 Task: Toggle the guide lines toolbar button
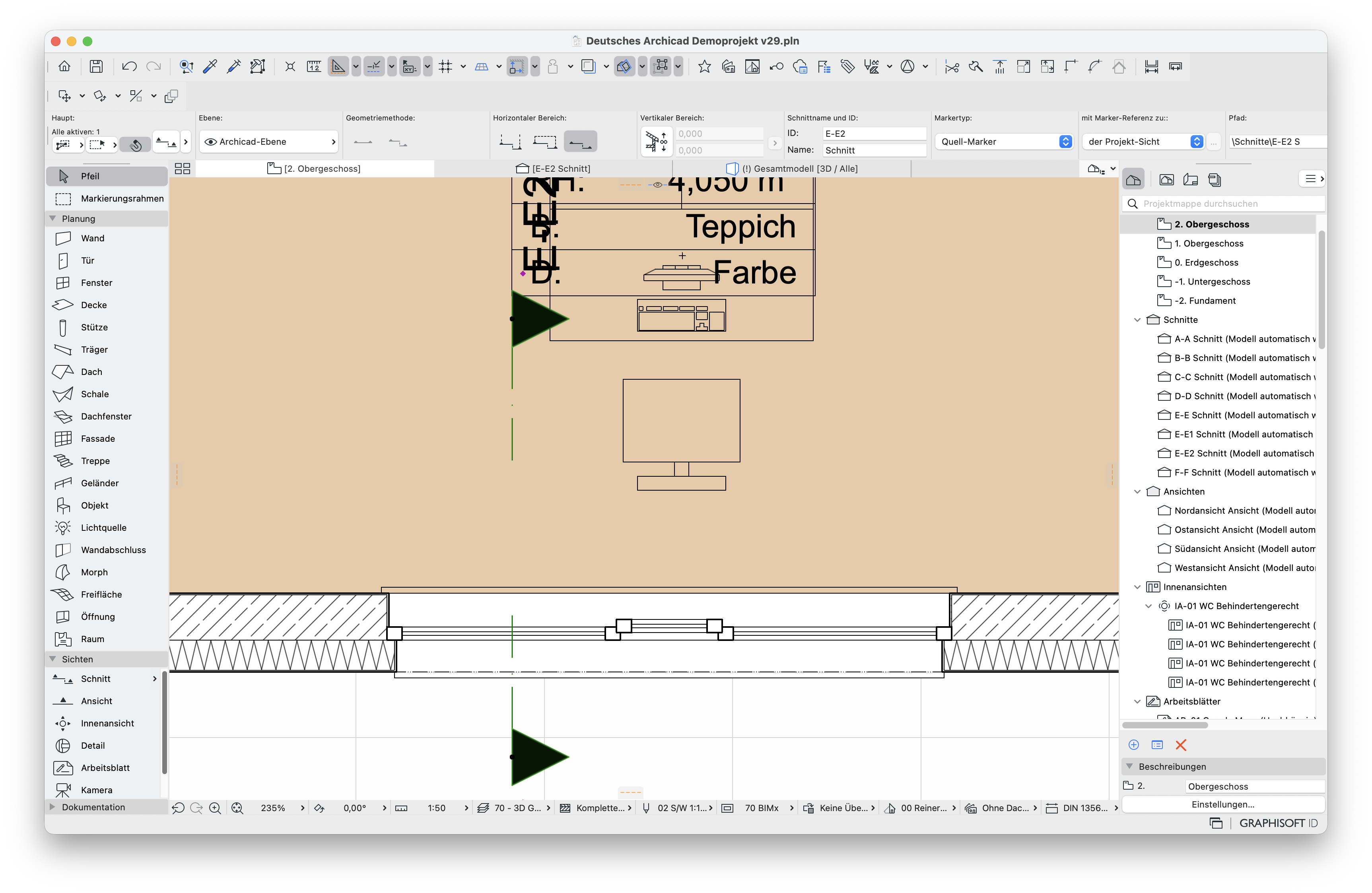pos(374,66)
